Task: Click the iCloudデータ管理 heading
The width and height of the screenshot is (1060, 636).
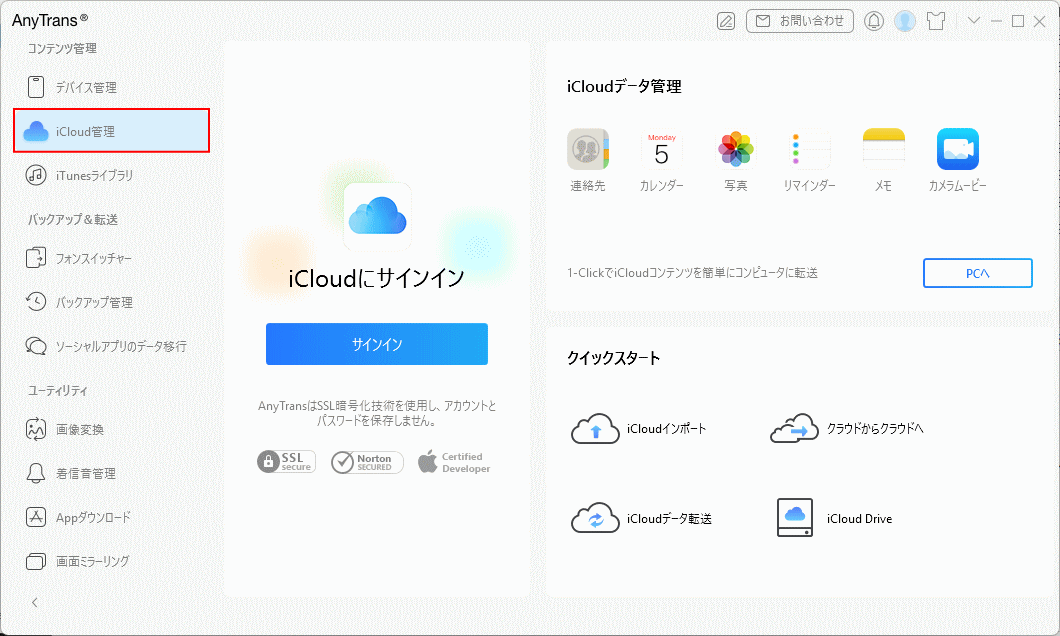Action: coord(624,87)
